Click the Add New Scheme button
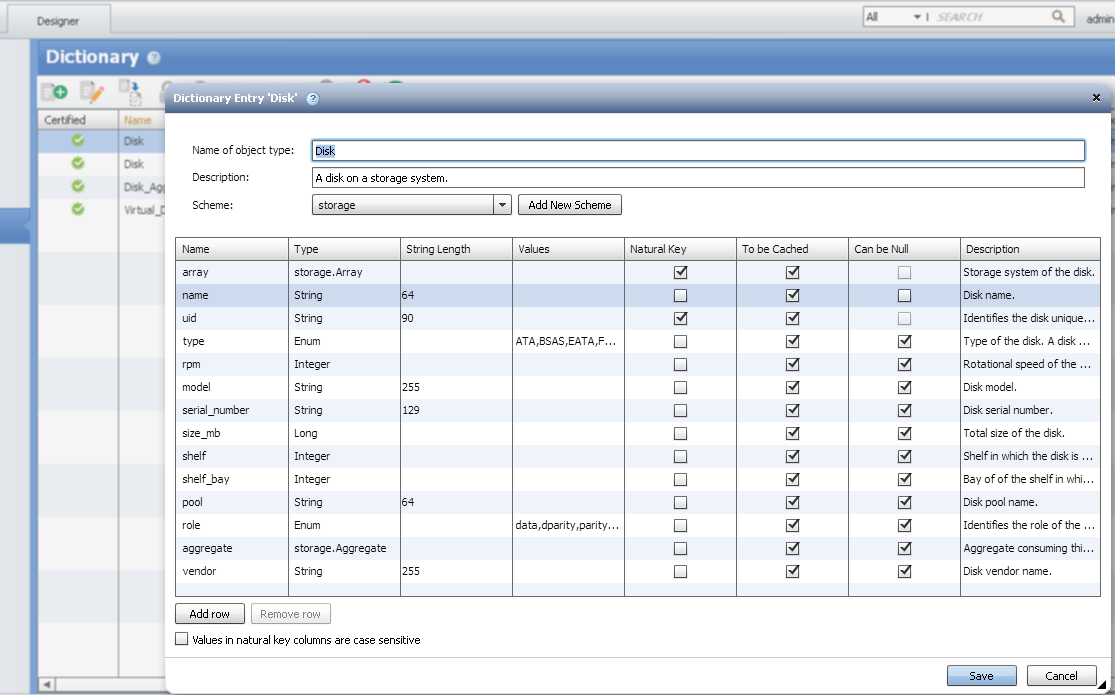Viewport: 1115px width, 695px height. (569, 205)
